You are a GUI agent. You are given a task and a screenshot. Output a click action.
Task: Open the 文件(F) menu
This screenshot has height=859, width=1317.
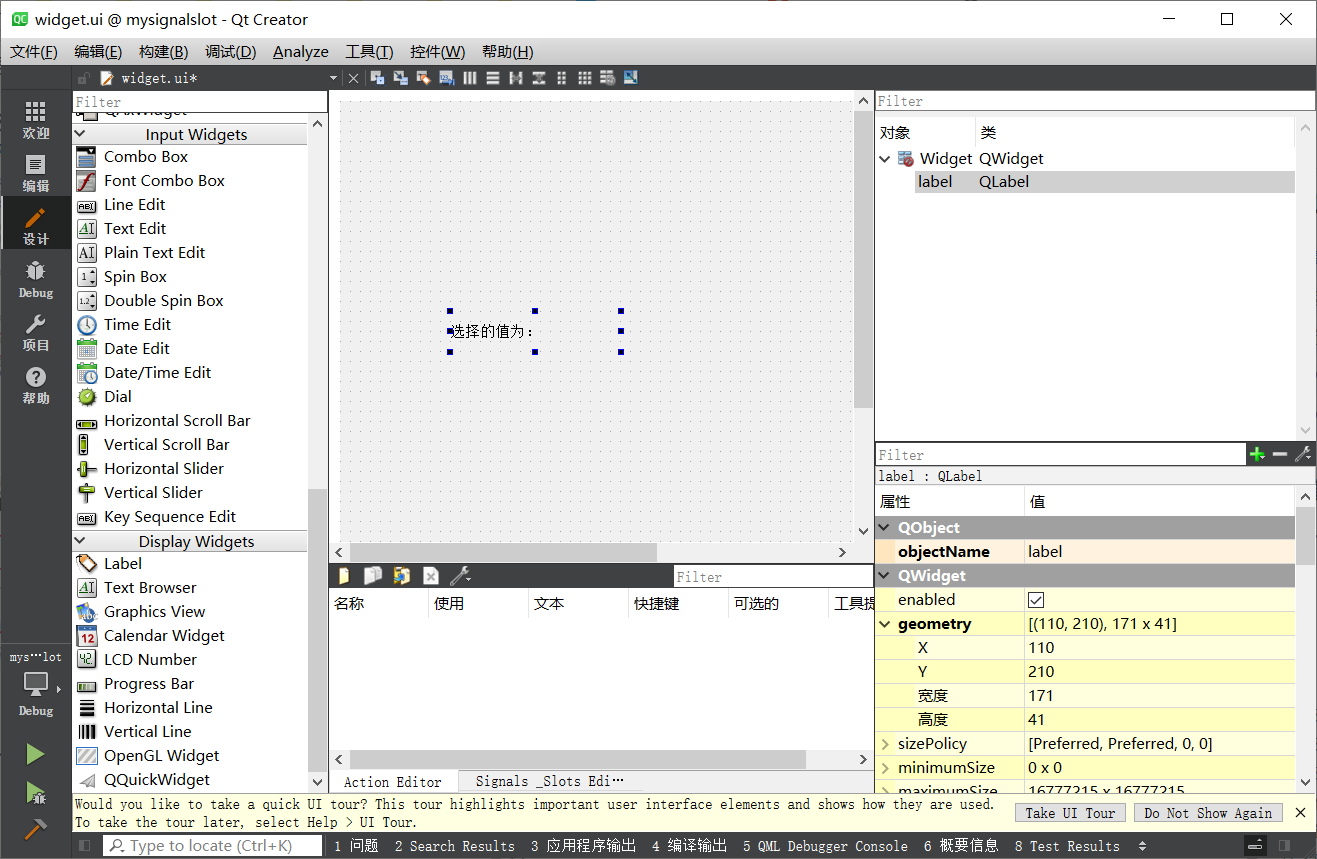[x=34, y=52]
